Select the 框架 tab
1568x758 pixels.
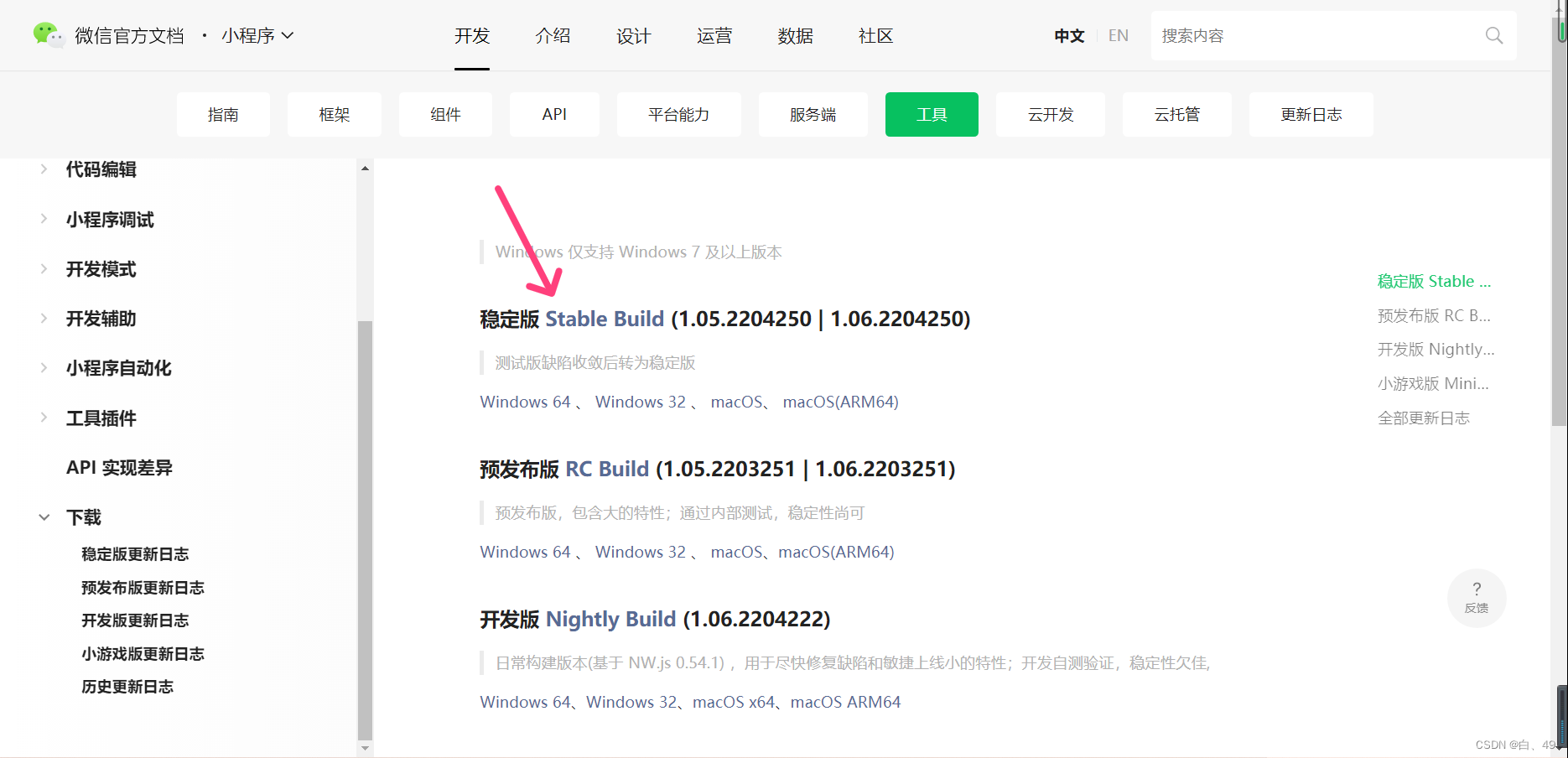click(334, 114)
